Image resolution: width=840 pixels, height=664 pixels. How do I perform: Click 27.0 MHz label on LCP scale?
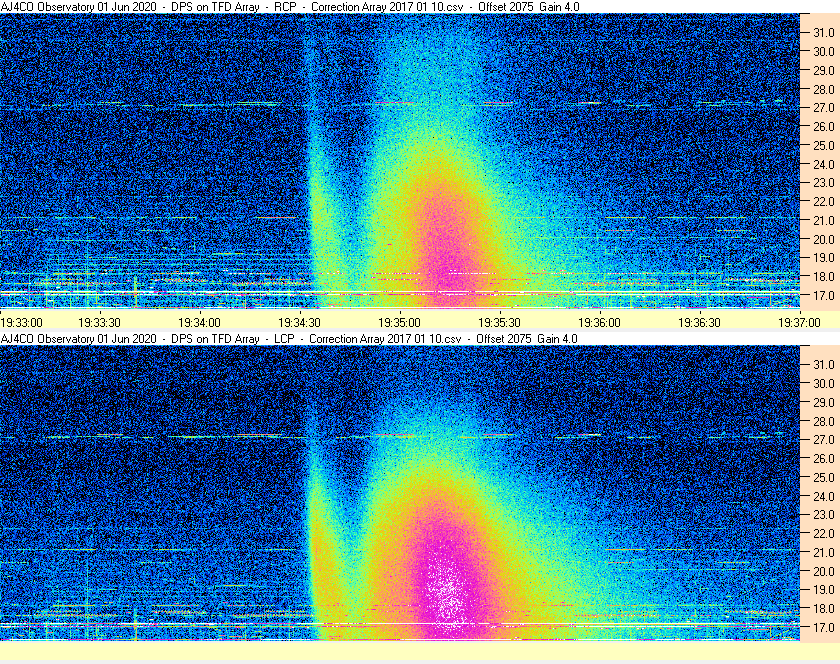click(x=824, y=439)
